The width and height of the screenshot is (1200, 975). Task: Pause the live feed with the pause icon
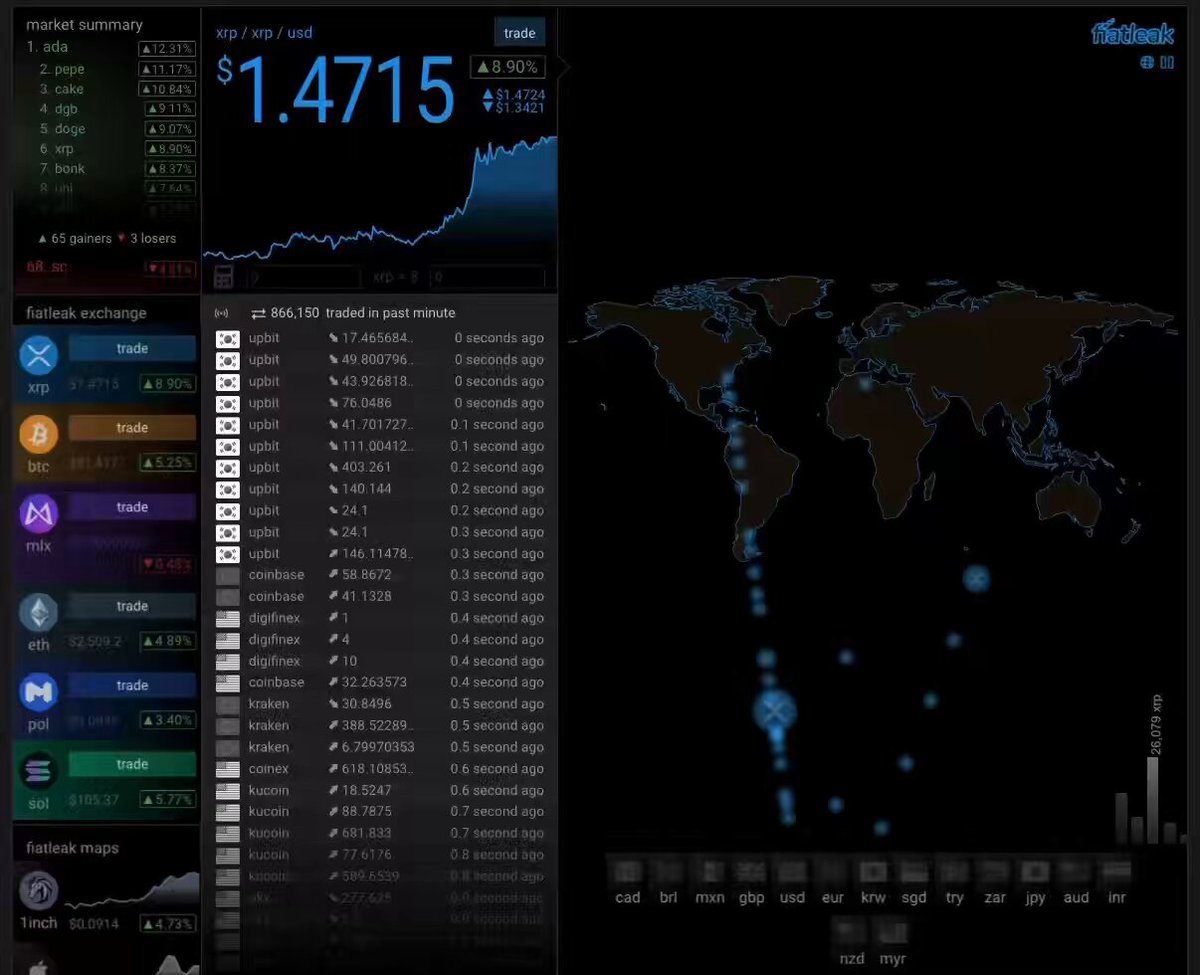[1167, 62]
